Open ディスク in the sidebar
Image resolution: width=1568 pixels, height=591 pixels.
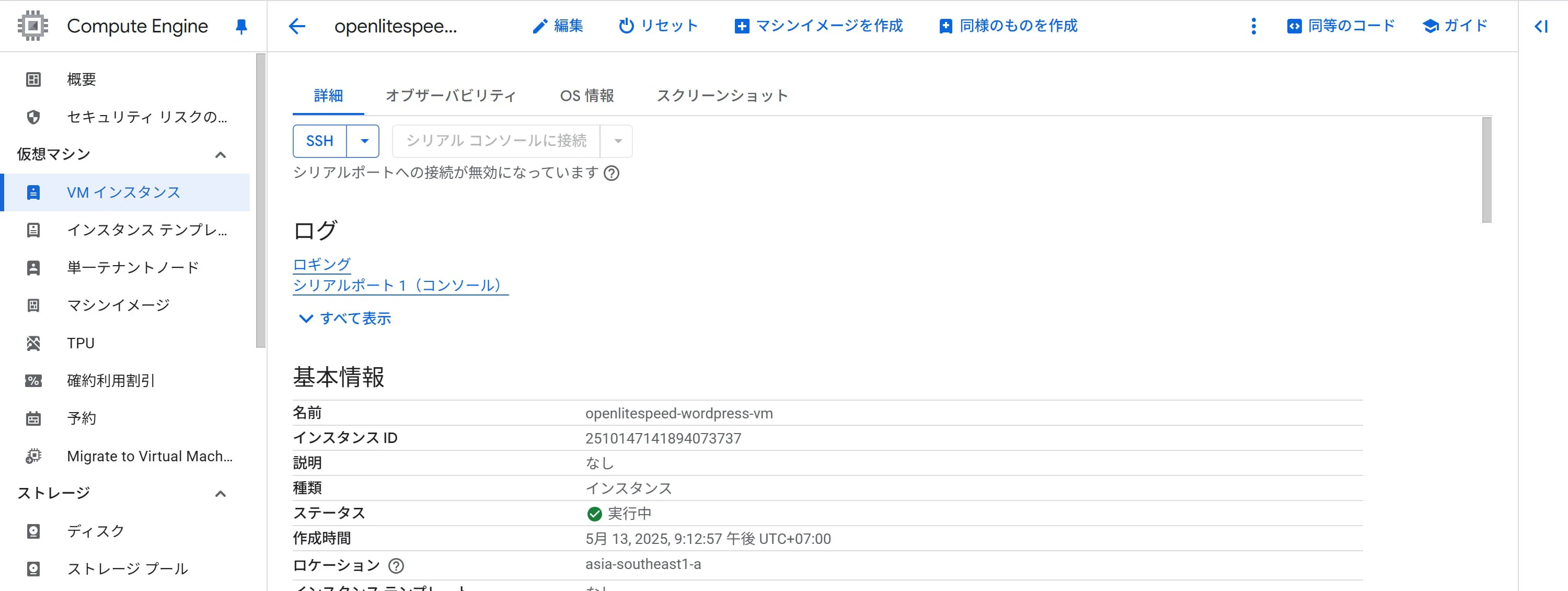96,531
